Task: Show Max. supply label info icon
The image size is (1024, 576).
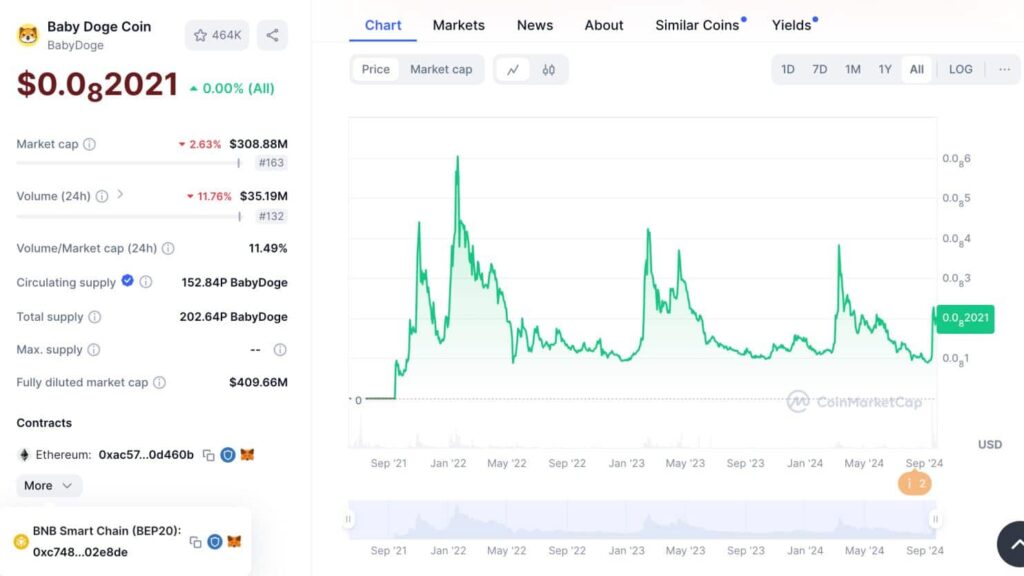Action: pyautogui.click(x=94, y=350)
